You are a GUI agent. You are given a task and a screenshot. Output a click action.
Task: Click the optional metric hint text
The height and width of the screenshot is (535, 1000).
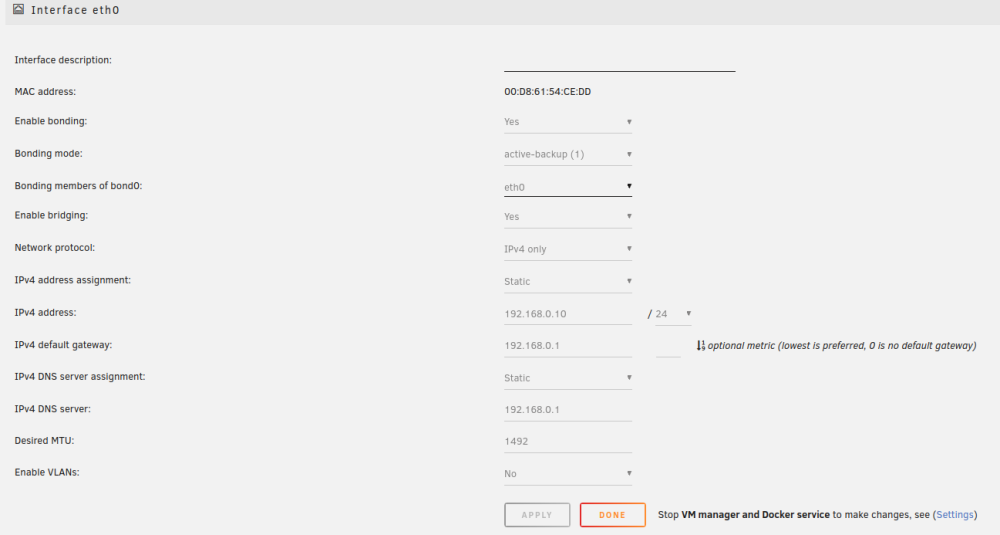(x=842, y=346)
